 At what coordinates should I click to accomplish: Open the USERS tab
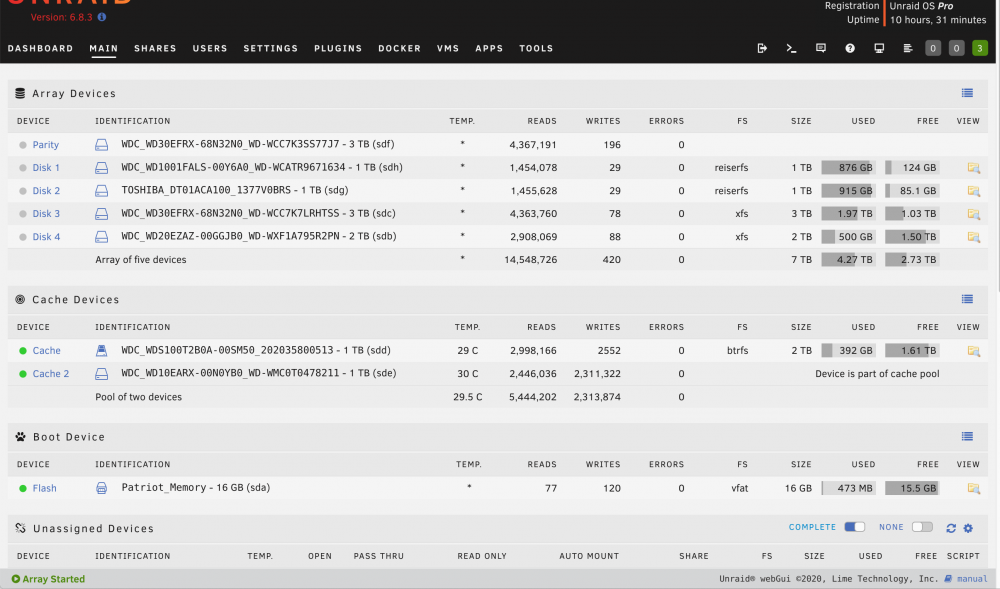(x=210, y=48)
